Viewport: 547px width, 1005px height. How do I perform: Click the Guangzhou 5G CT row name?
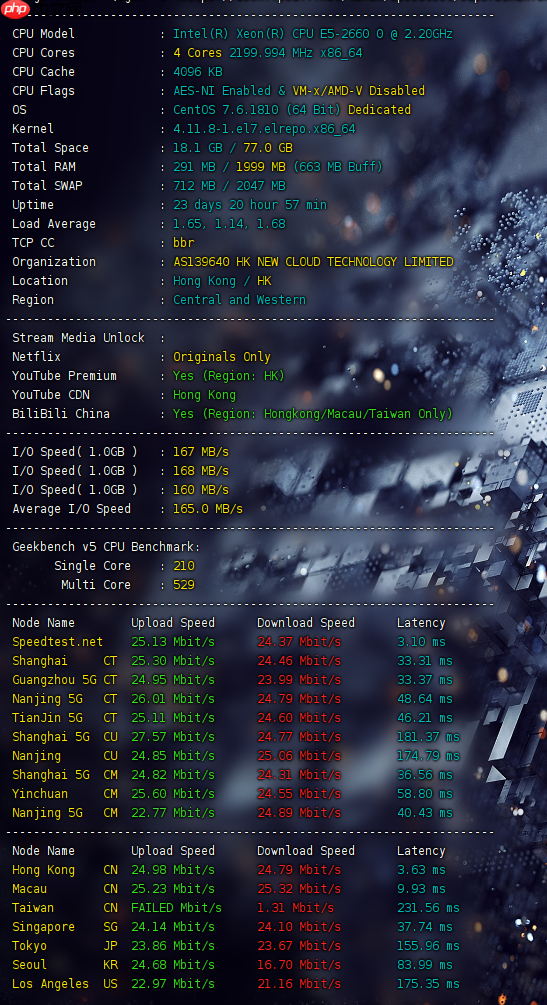(x=65, y=680)
